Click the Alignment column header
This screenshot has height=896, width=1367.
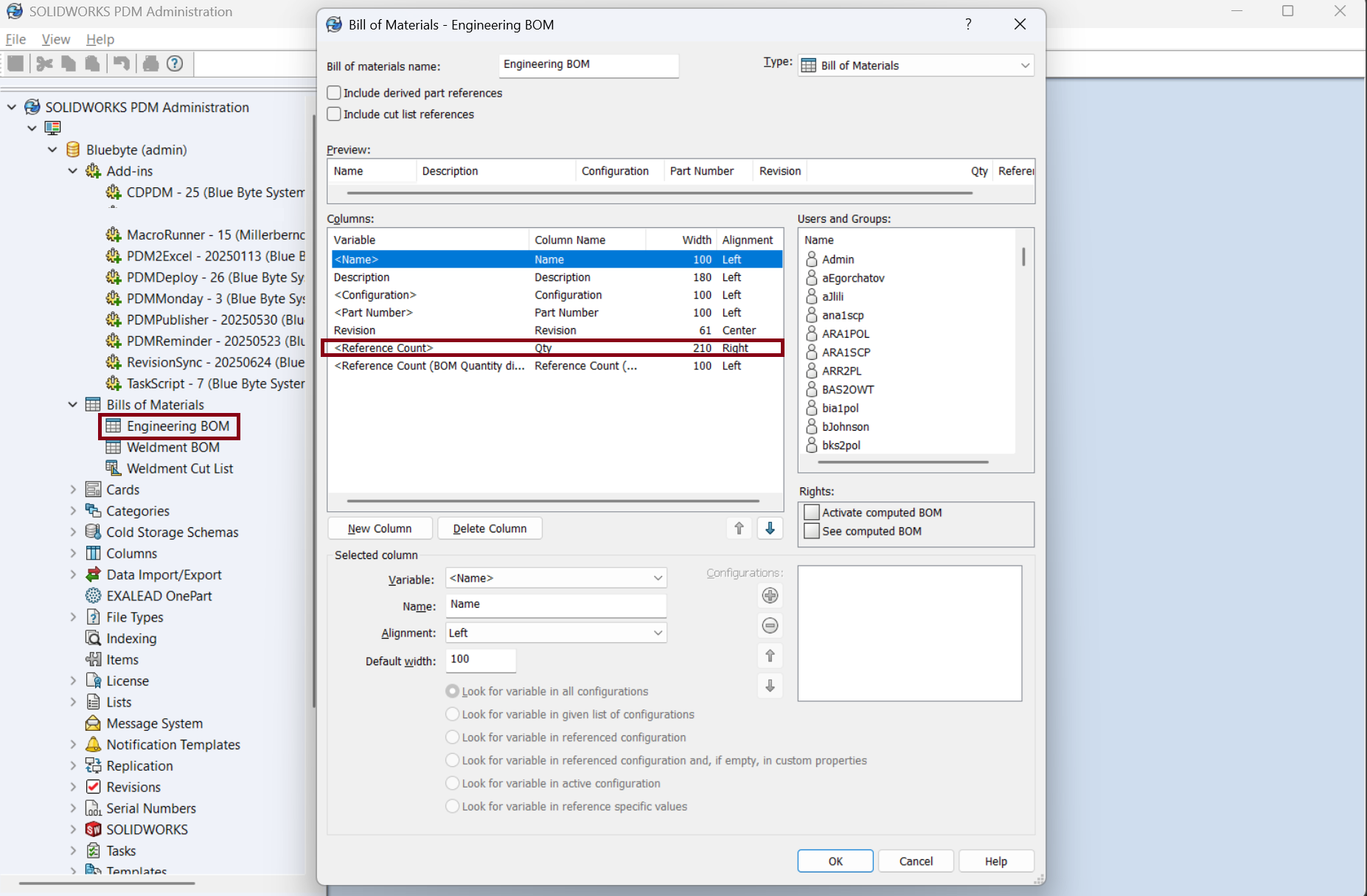[x=749, y=240]
